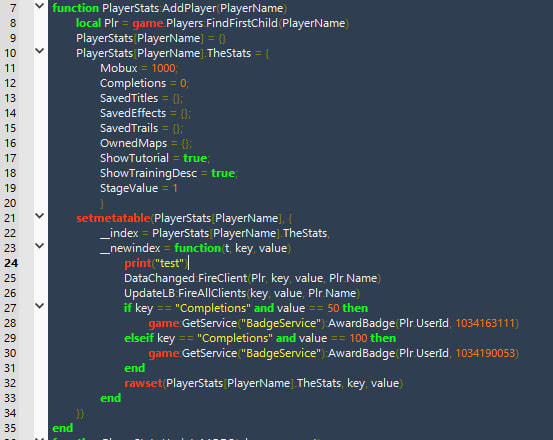Click the __index key on line 22

click(x=119, y=233)
